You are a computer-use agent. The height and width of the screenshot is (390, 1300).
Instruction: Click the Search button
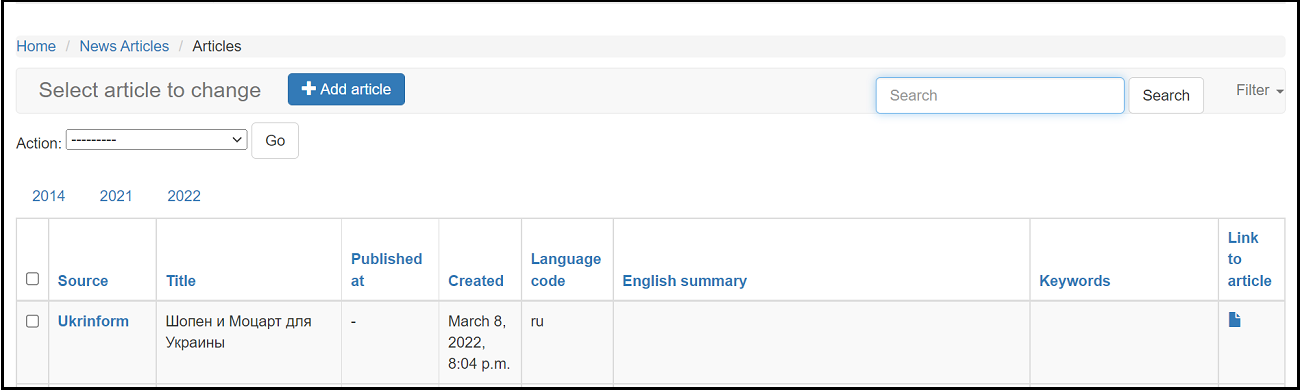click(x=1166, y=95)
